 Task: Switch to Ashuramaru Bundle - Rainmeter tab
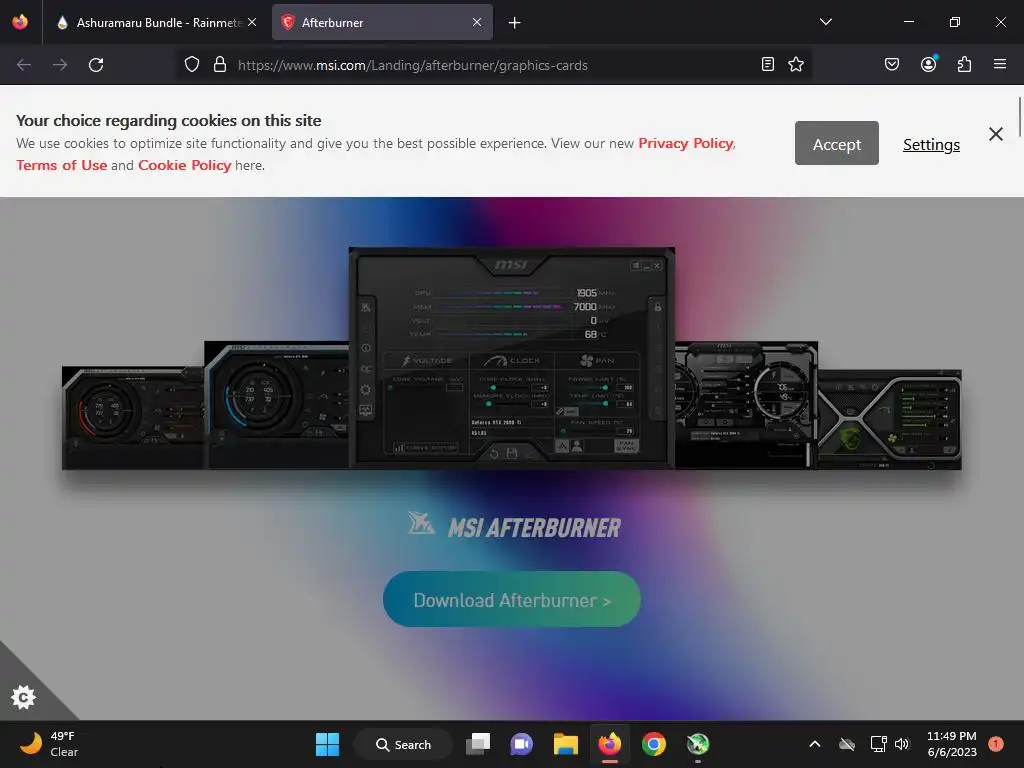tap(157, 22)
